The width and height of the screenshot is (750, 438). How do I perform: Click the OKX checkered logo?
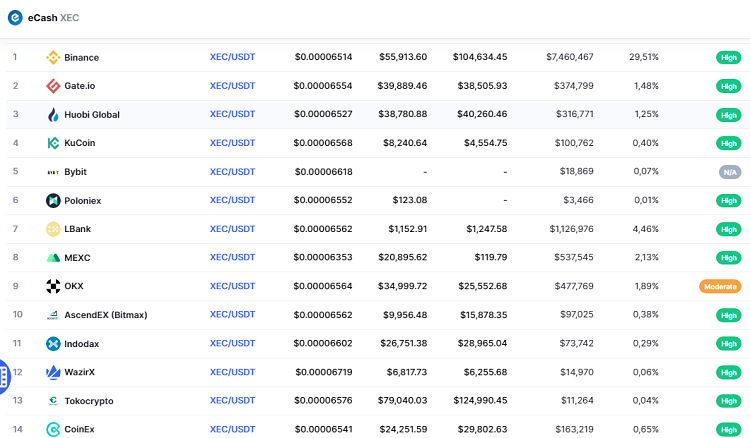click(x=53, y=287)
